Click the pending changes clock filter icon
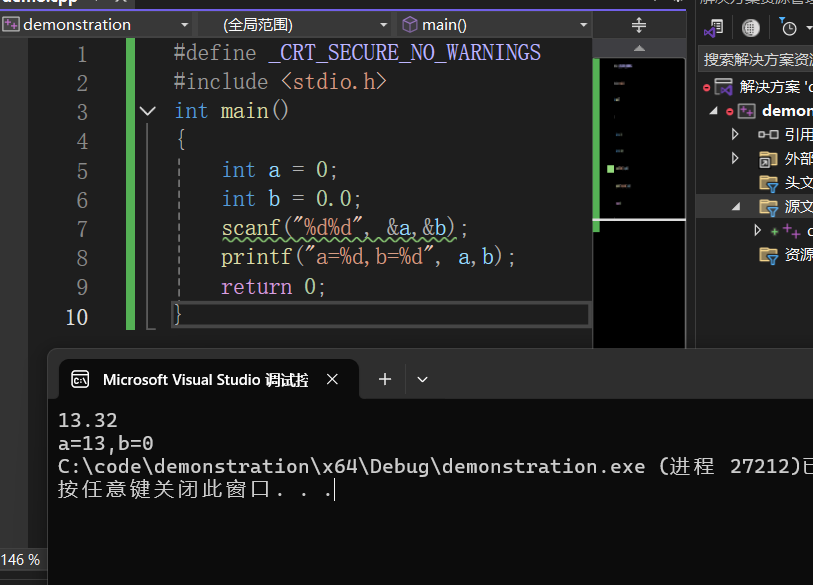The height and width of the screenshot is (585, 813). pos(788,26)
